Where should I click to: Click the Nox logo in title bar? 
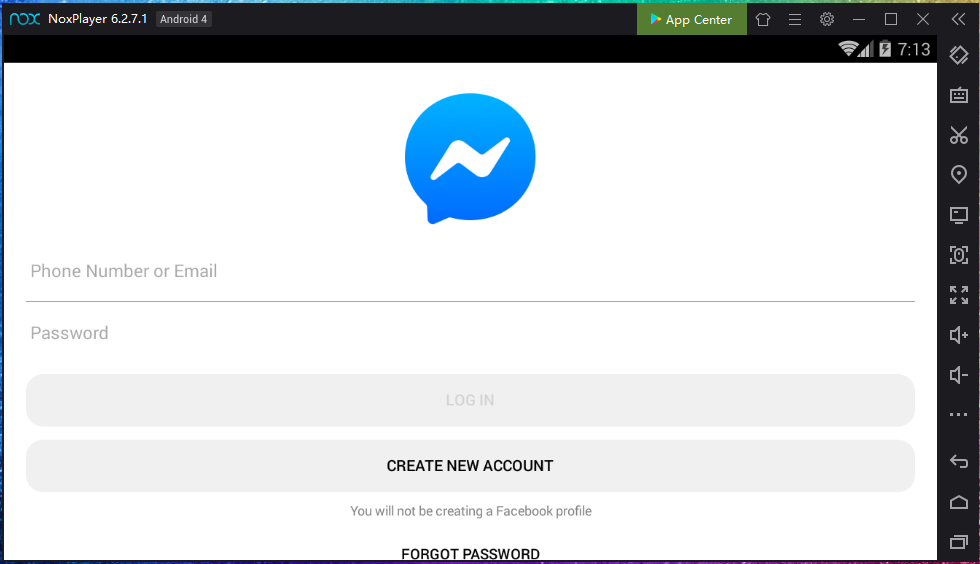pyautogui.click(x=25, y=19)
